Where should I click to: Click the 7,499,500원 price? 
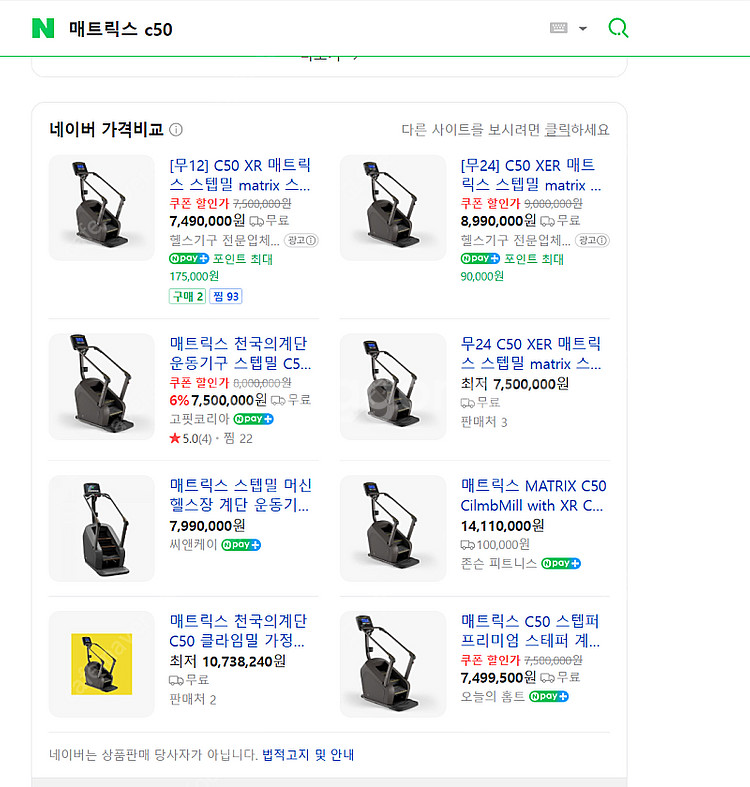click(498, 678)
